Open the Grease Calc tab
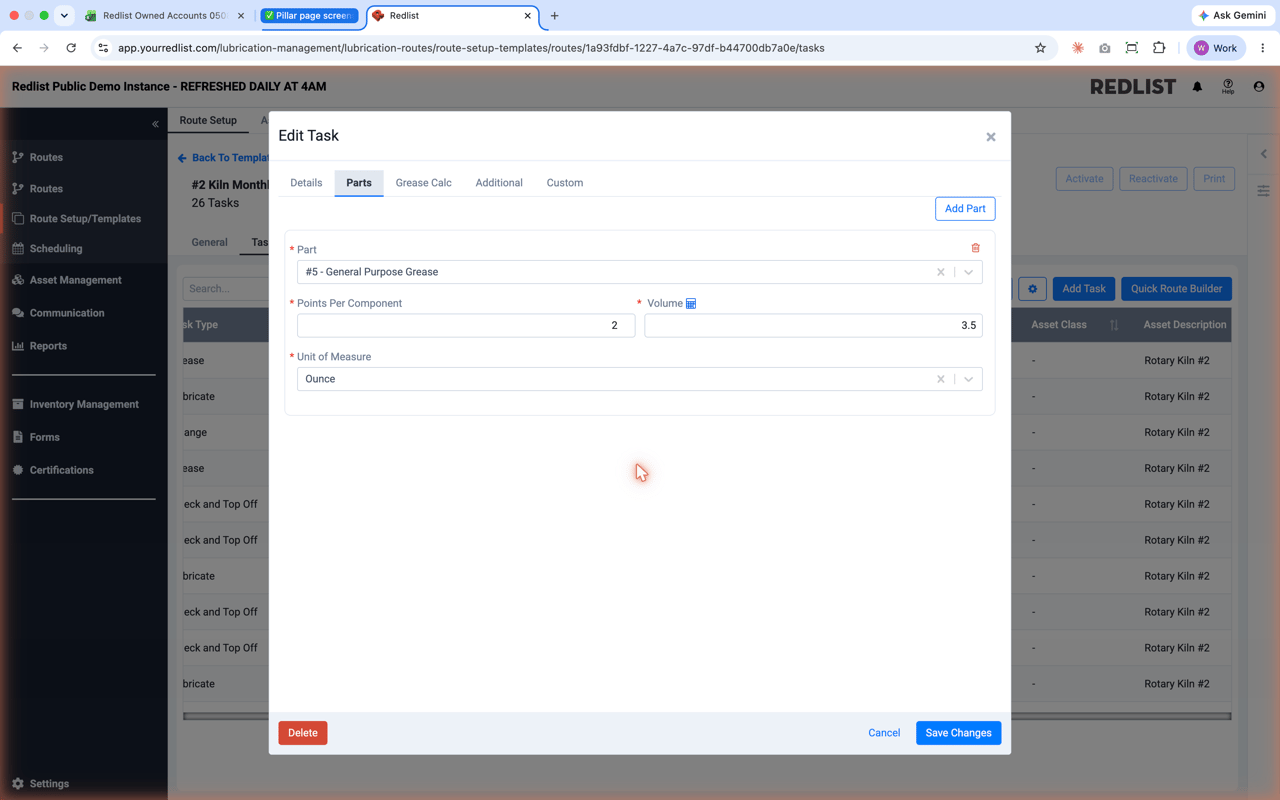Viewport: 1280px width, 800px height. click(x=423, y=183)
